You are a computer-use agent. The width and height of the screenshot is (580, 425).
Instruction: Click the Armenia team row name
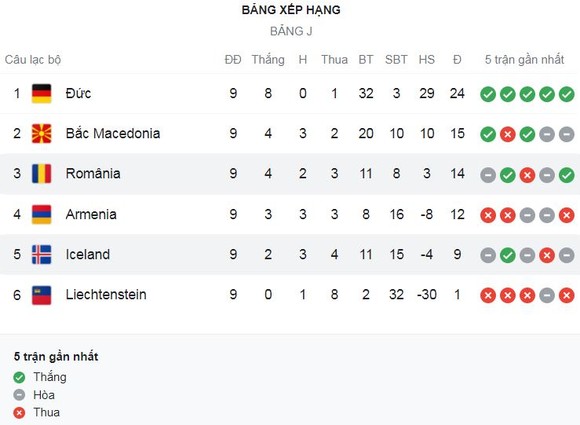pos(91,214)
